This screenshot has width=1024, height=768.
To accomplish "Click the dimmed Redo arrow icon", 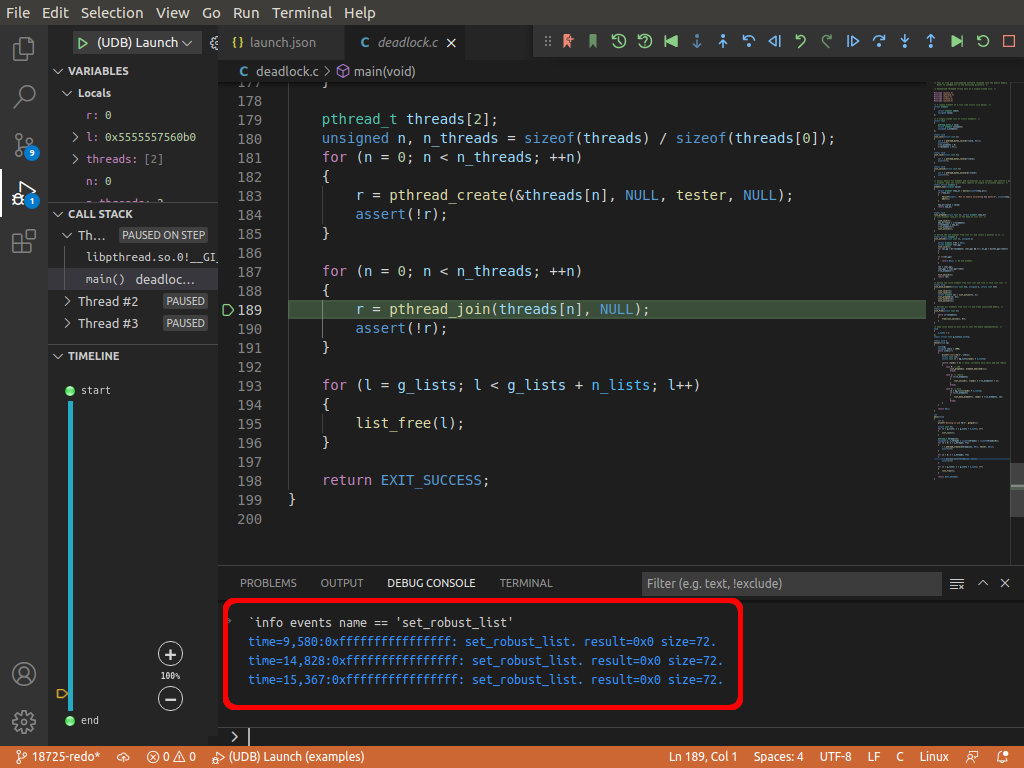I will [x=827, y=41].
